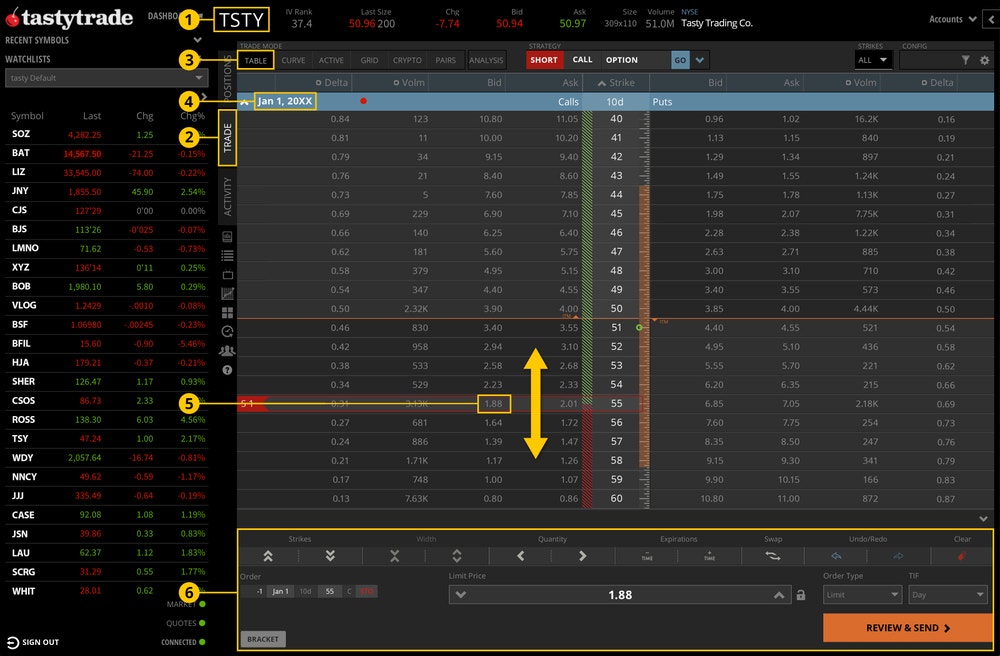Open the list view sidebar icon
The width and height of the screenshot is (1000, 656).
(x=227, y=256)
